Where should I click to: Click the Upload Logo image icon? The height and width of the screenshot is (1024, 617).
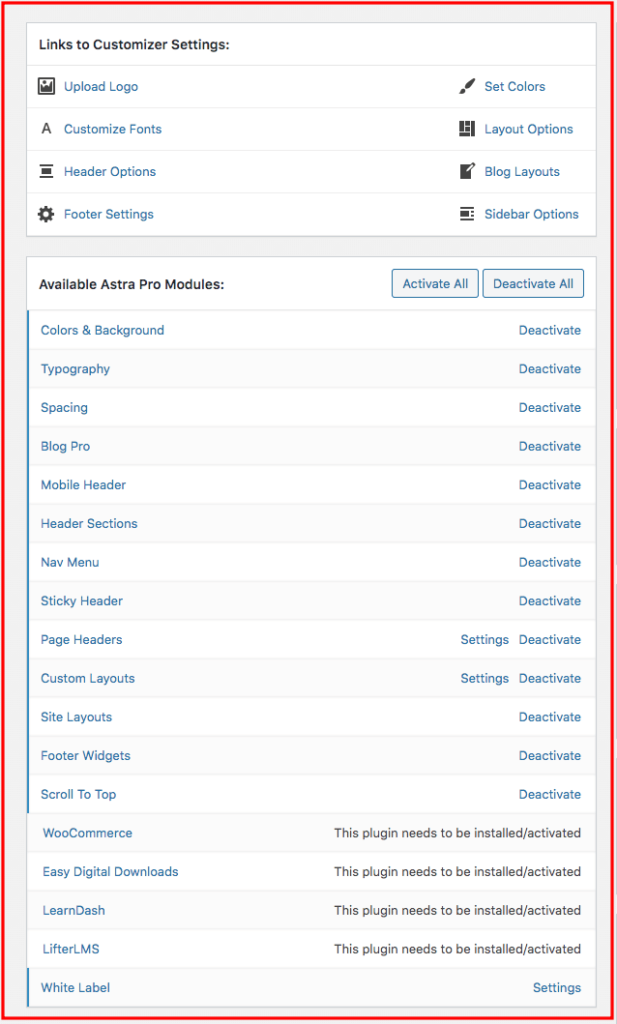pos(46,86)
